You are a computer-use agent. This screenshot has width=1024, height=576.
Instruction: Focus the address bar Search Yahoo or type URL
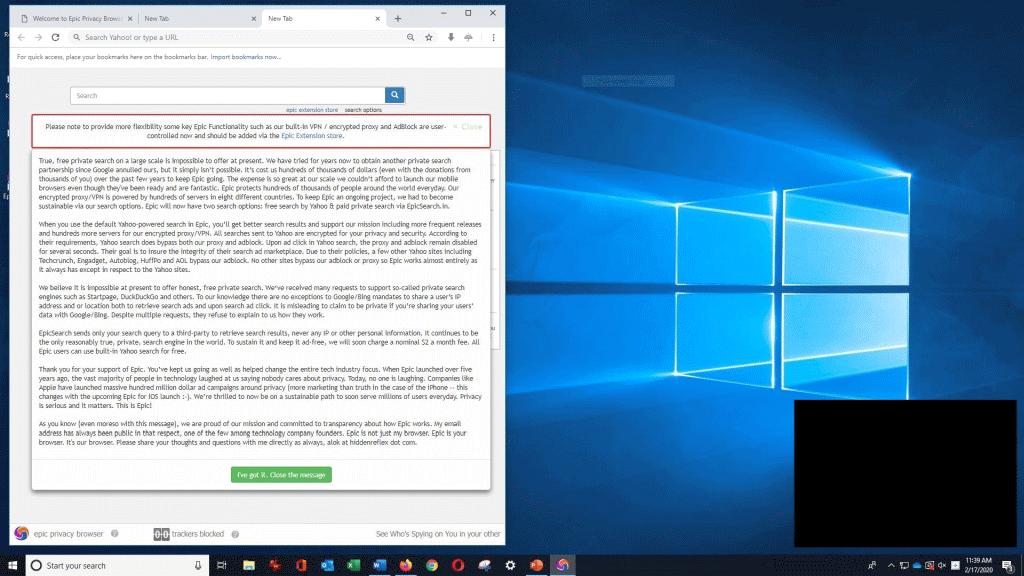coord(238,37)
